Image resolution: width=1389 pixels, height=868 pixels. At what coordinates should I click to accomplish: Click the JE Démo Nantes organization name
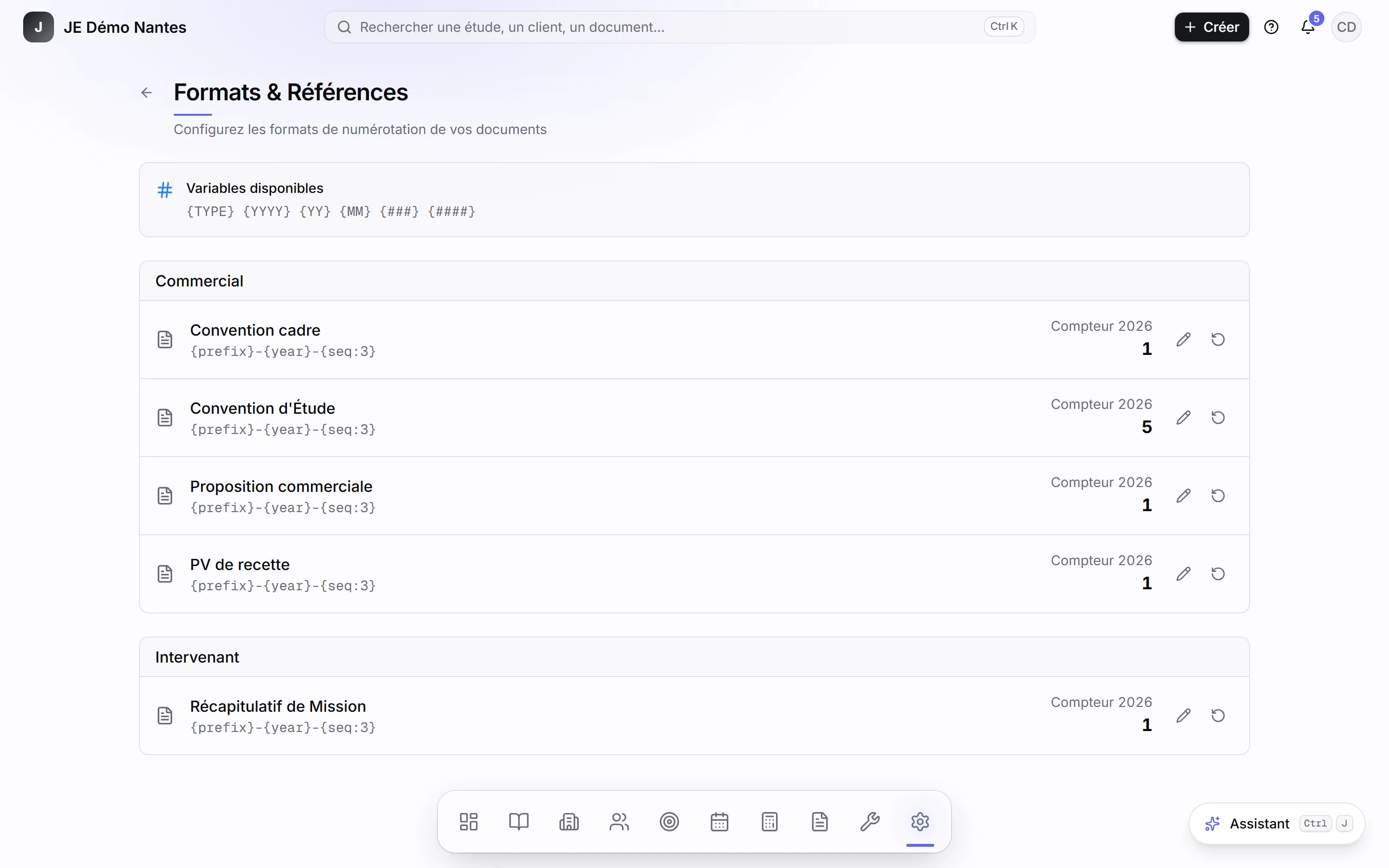click(x=125, y=27)
